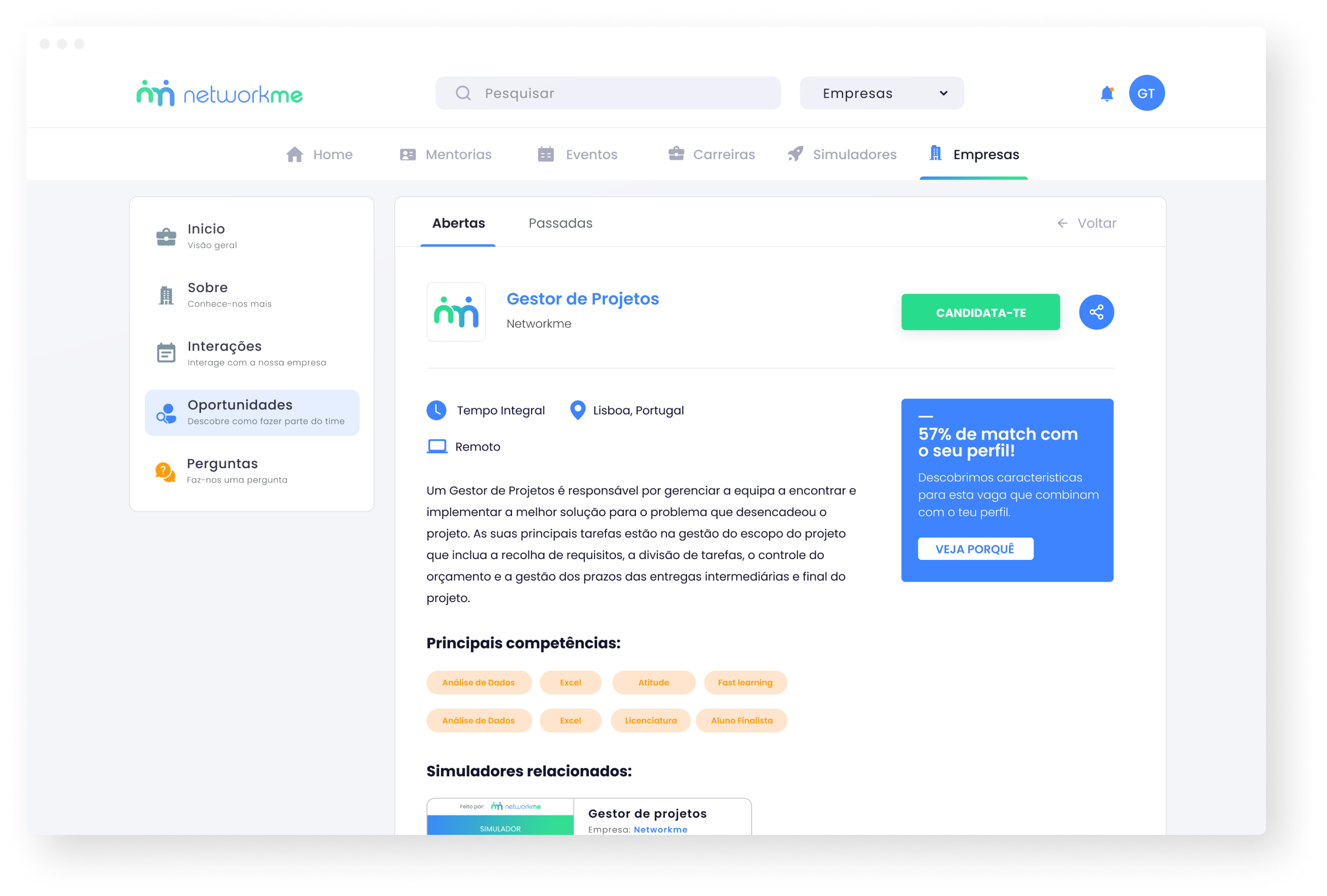The width and height of the screenshot is (1327, 896).
Task: Click the CANDIDATA-TE button
Action: click(980, 312)
